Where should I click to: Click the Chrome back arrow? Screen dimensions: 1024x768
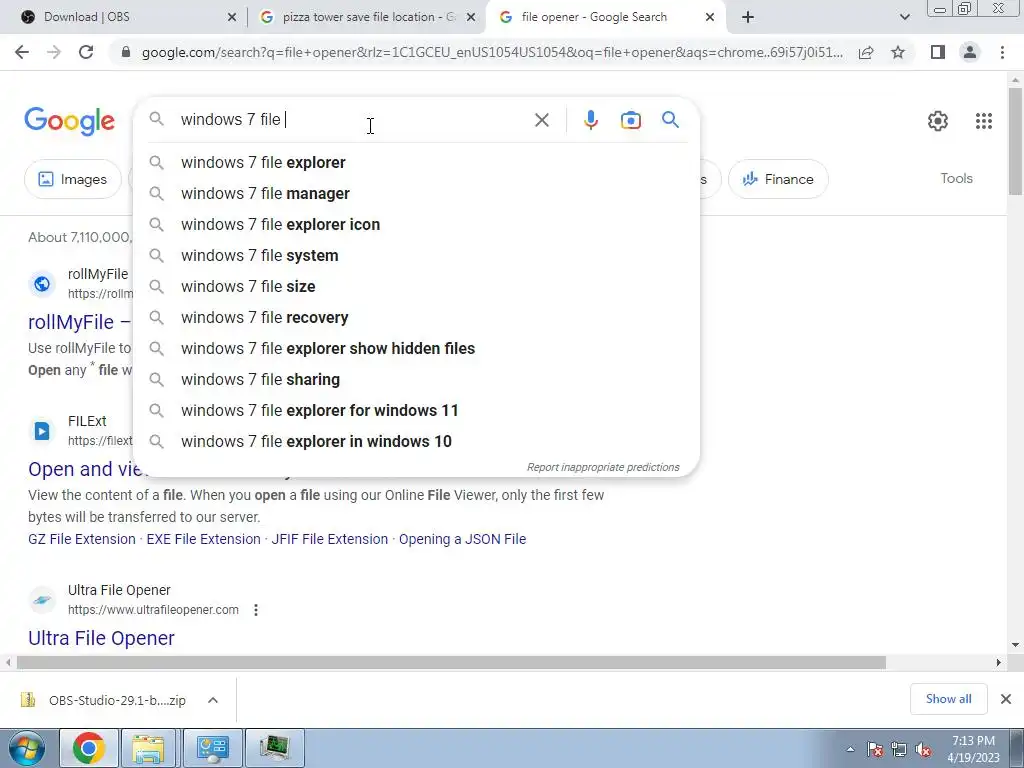pyautogui.click(x=22, y=52)
